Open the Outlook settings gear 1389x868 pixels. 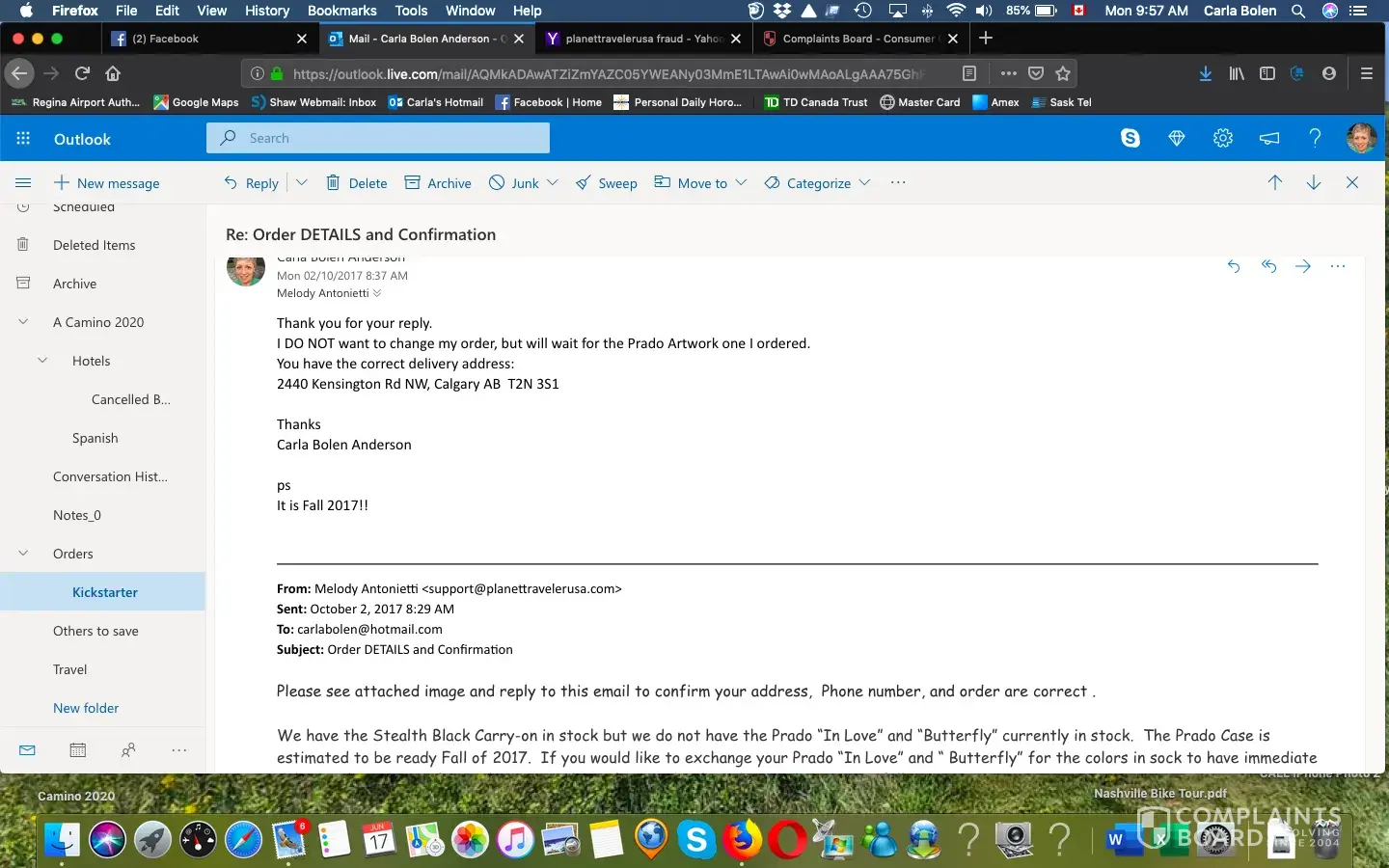[x=1222, y=138]
